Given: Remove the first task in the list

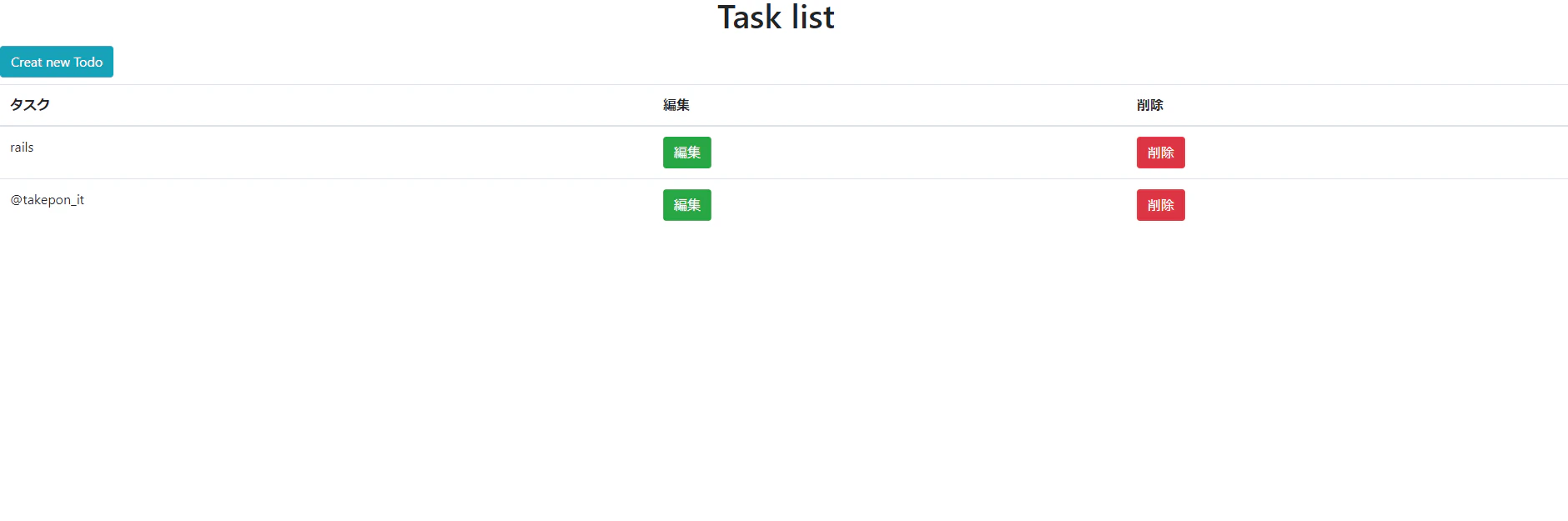Looking at the screenshot, I should click(x=1161, y=153).
